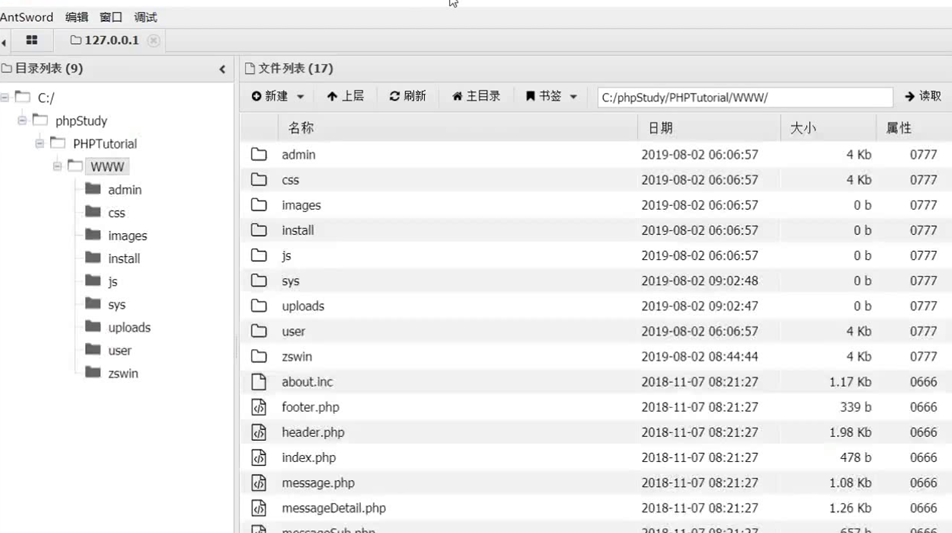Click uploads folder icon in file list
Image resolution: width=952 pixels, height=533 pixels.
[x=259, y=305]
